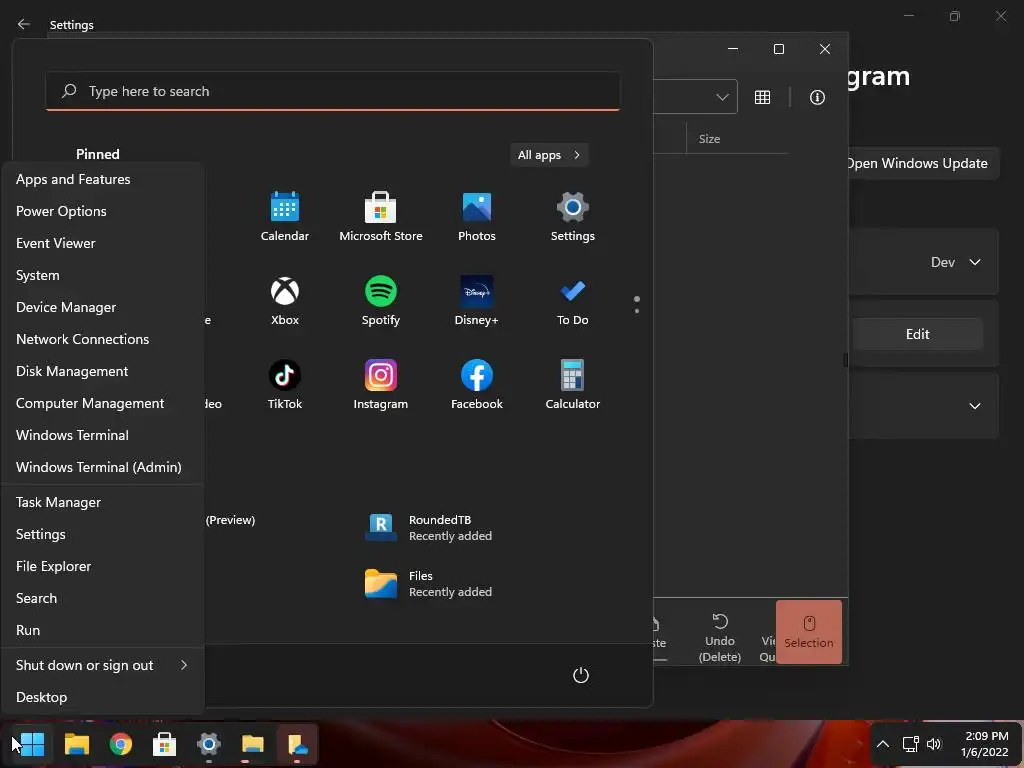Launch the Xbox app
Image resolution: width=1024 pixels, height=768 pixels.
pyautogui.click(x=285, y=300)
